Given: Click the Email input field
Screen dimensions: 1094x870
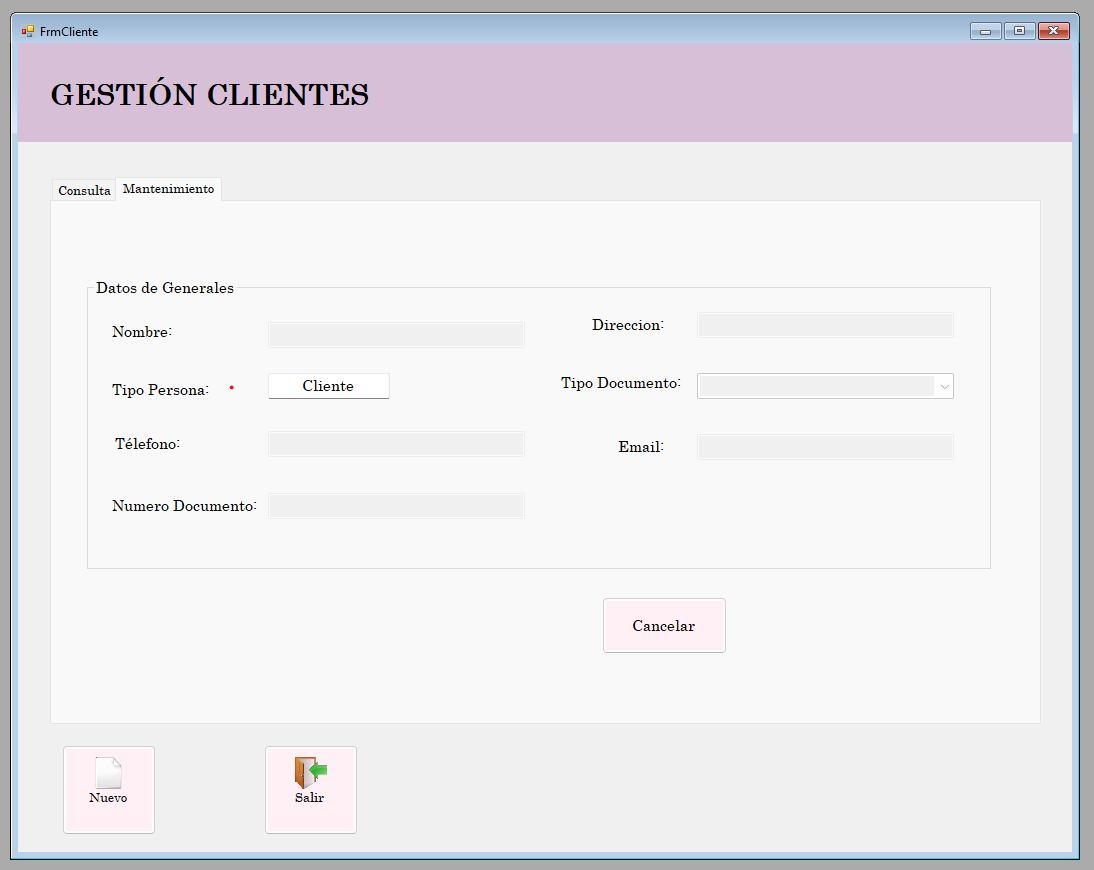Looking at the screenshot, I should point(825,447).
